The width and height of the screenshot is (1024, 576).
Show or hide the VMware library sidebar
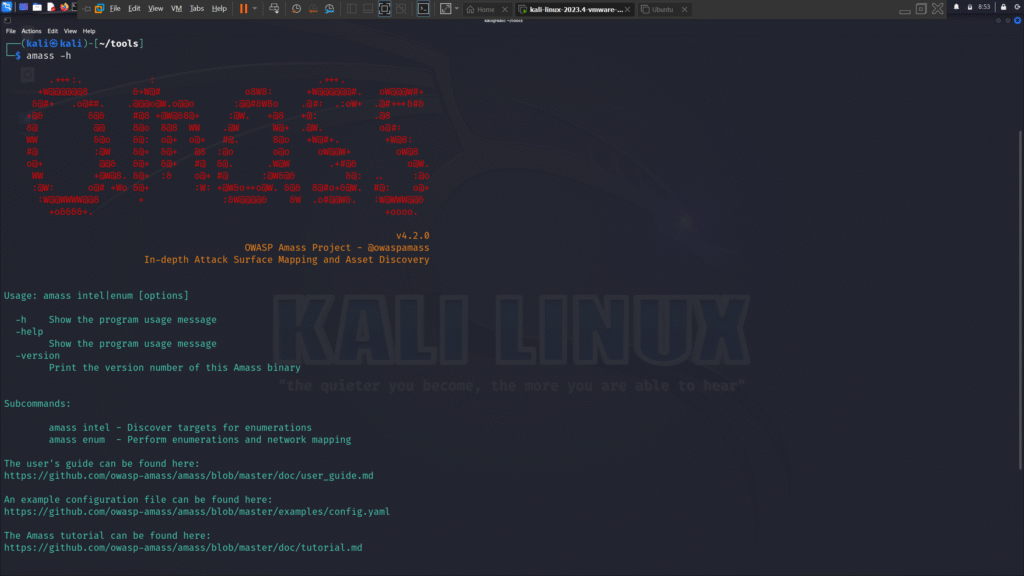(x=351, y=8)
